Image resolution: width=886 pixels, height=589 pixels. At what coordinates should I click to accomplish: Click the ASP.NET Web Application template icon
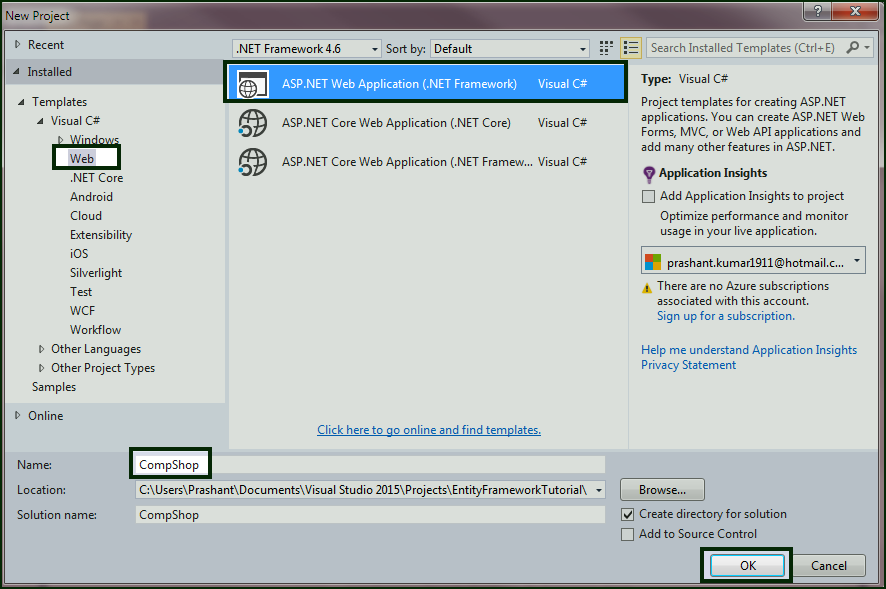click(x=252, y=84)
